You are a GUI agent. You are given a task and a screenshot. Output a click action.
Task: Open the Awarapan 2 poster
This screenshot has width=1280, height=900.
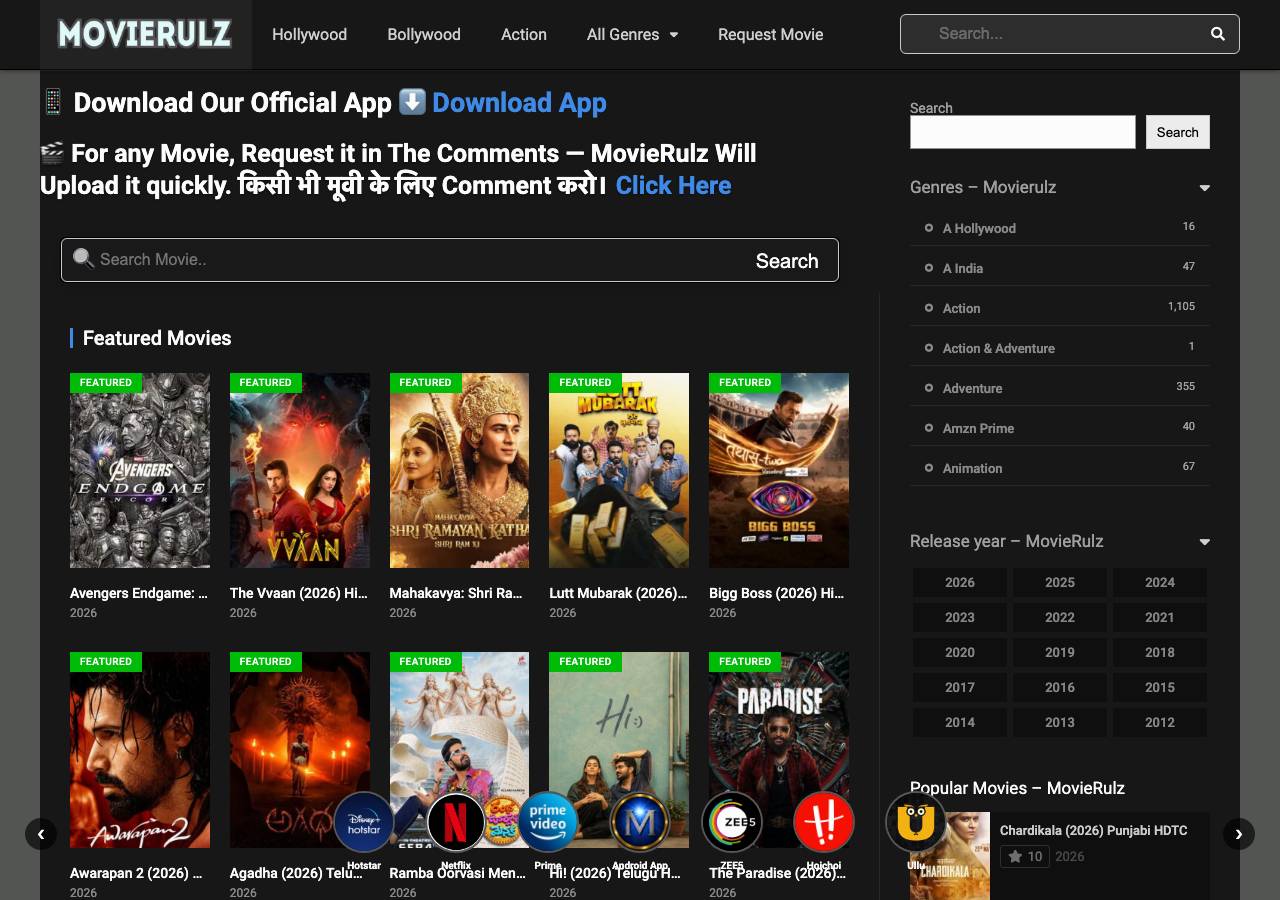coord(140,750)
